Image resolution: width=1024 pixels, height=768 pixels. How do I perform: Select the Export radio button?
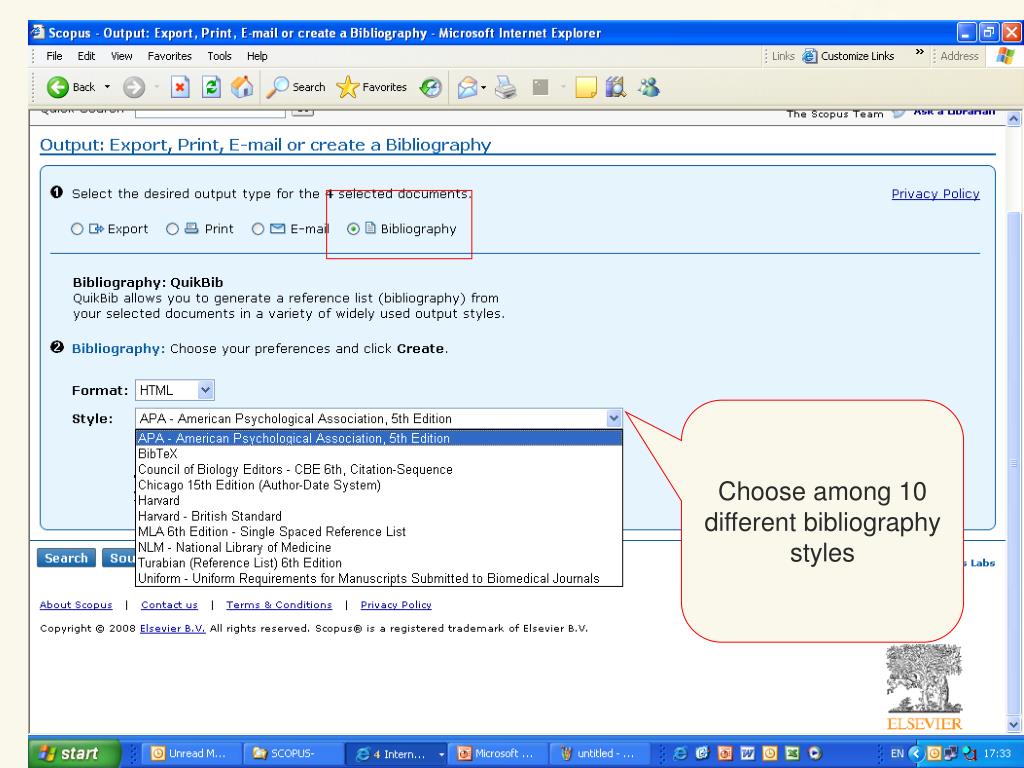tap(77, 229)
